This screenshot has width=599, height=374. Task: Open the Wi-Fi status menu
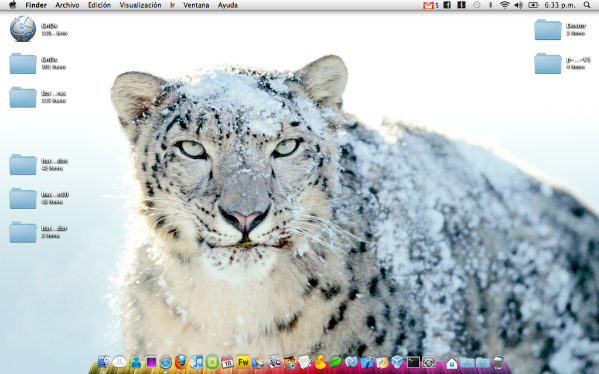pos(505,5)
